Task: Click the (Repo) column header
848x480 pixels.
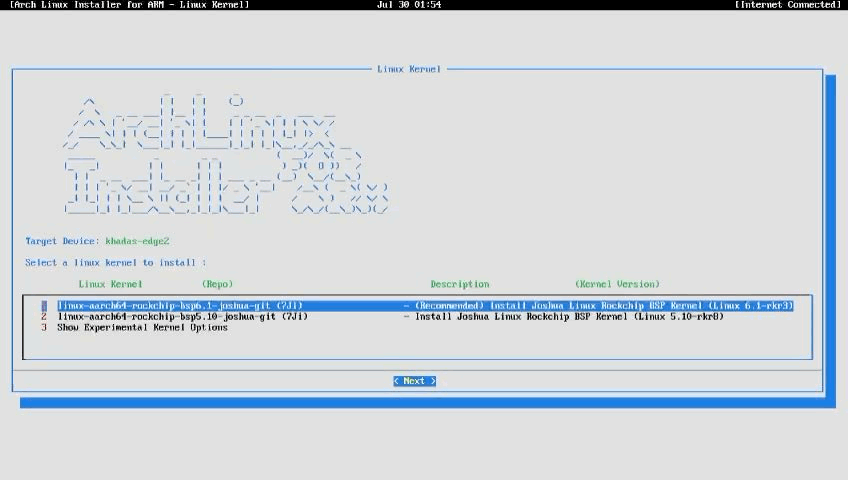Action: (x=217, y=284)
